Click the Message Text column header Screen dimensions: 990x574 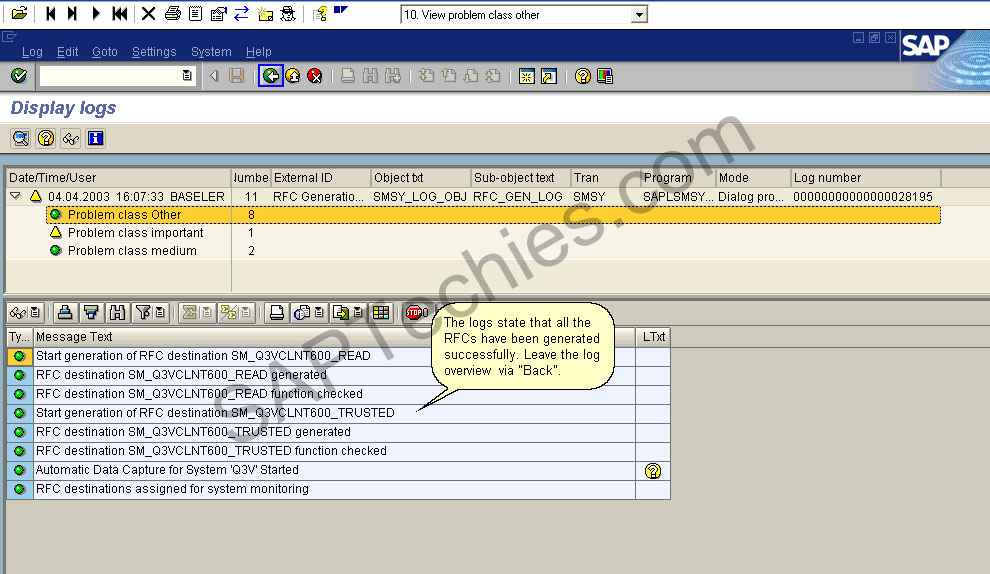(x=334, y=337)
